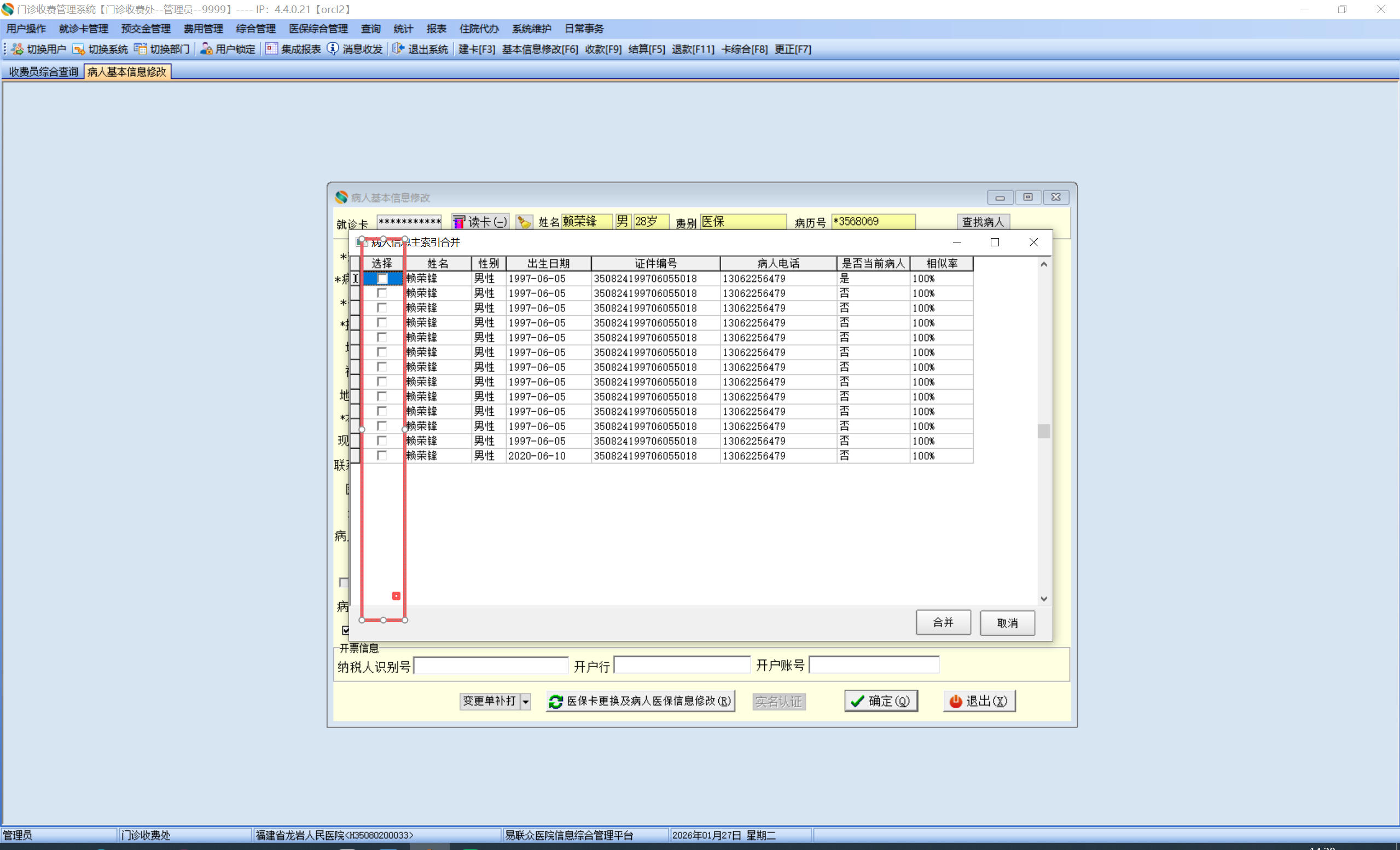Click the 退出系统 exit system icon
The width and height of the screenshot is (1400, 850).
[x=398, y=49]
